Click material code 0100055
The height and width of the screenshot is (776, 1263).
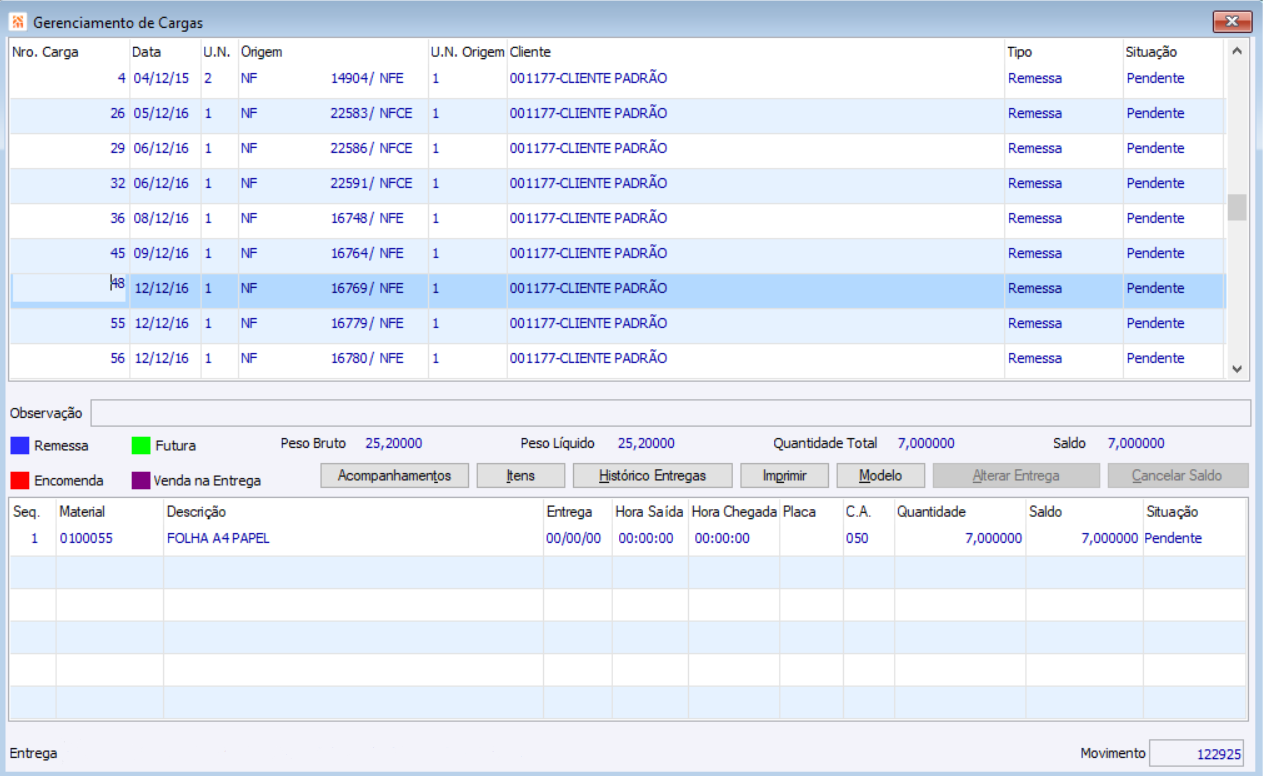[x=86, y=538]
